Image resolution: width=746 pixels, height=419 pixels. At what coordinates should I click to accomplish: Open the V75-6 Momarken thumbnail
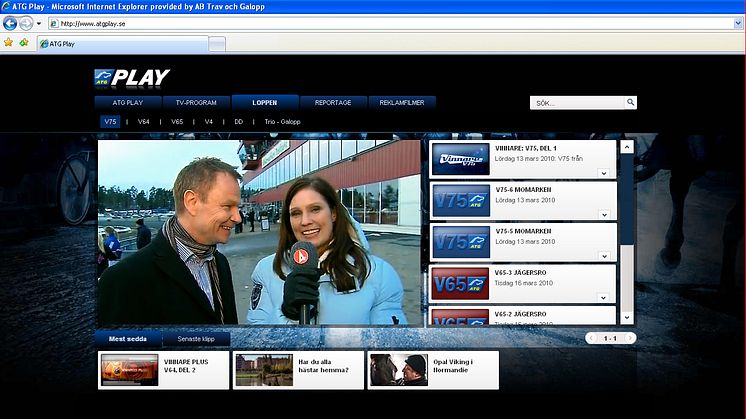[x=461, y=201]
